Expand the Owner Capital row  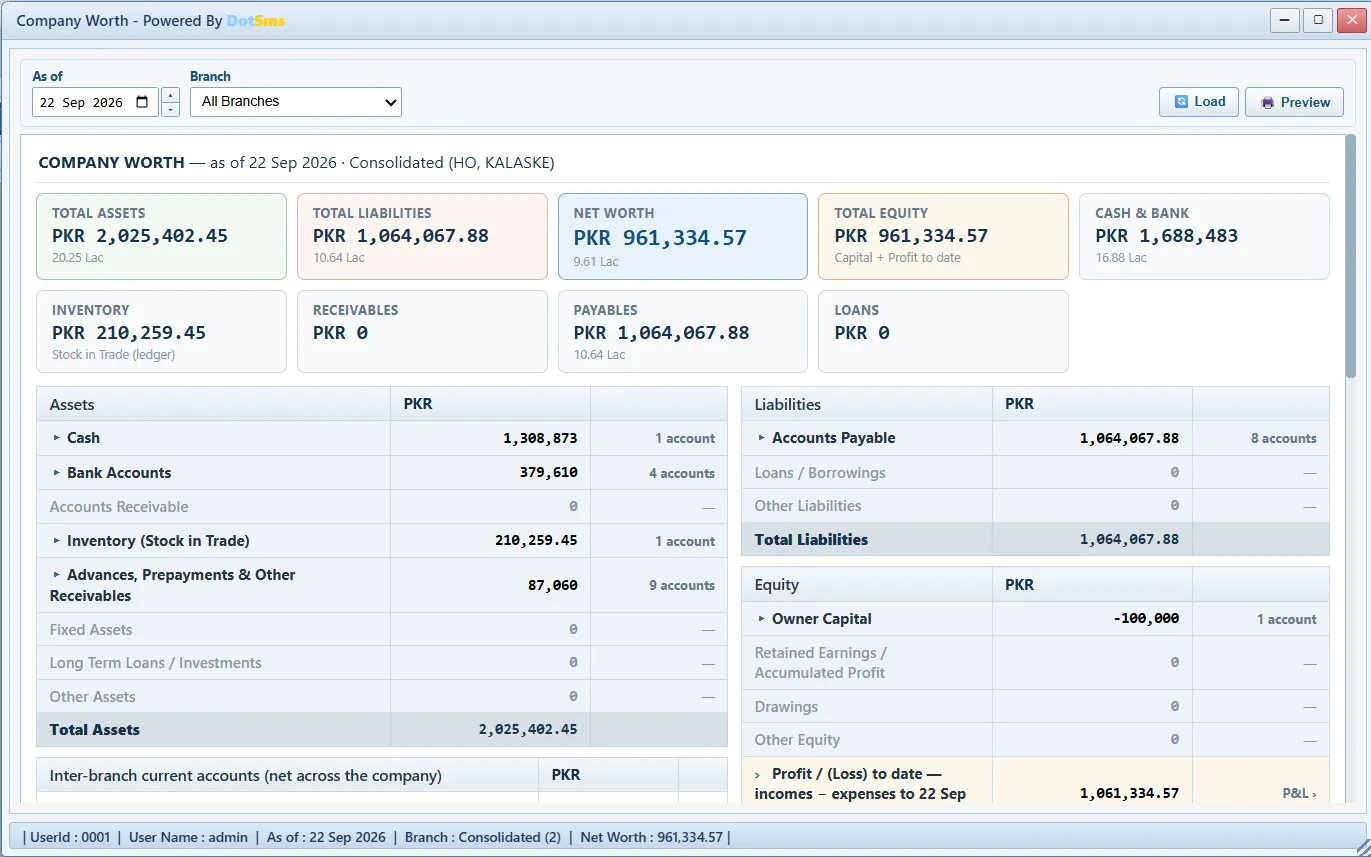click(762, 619)
